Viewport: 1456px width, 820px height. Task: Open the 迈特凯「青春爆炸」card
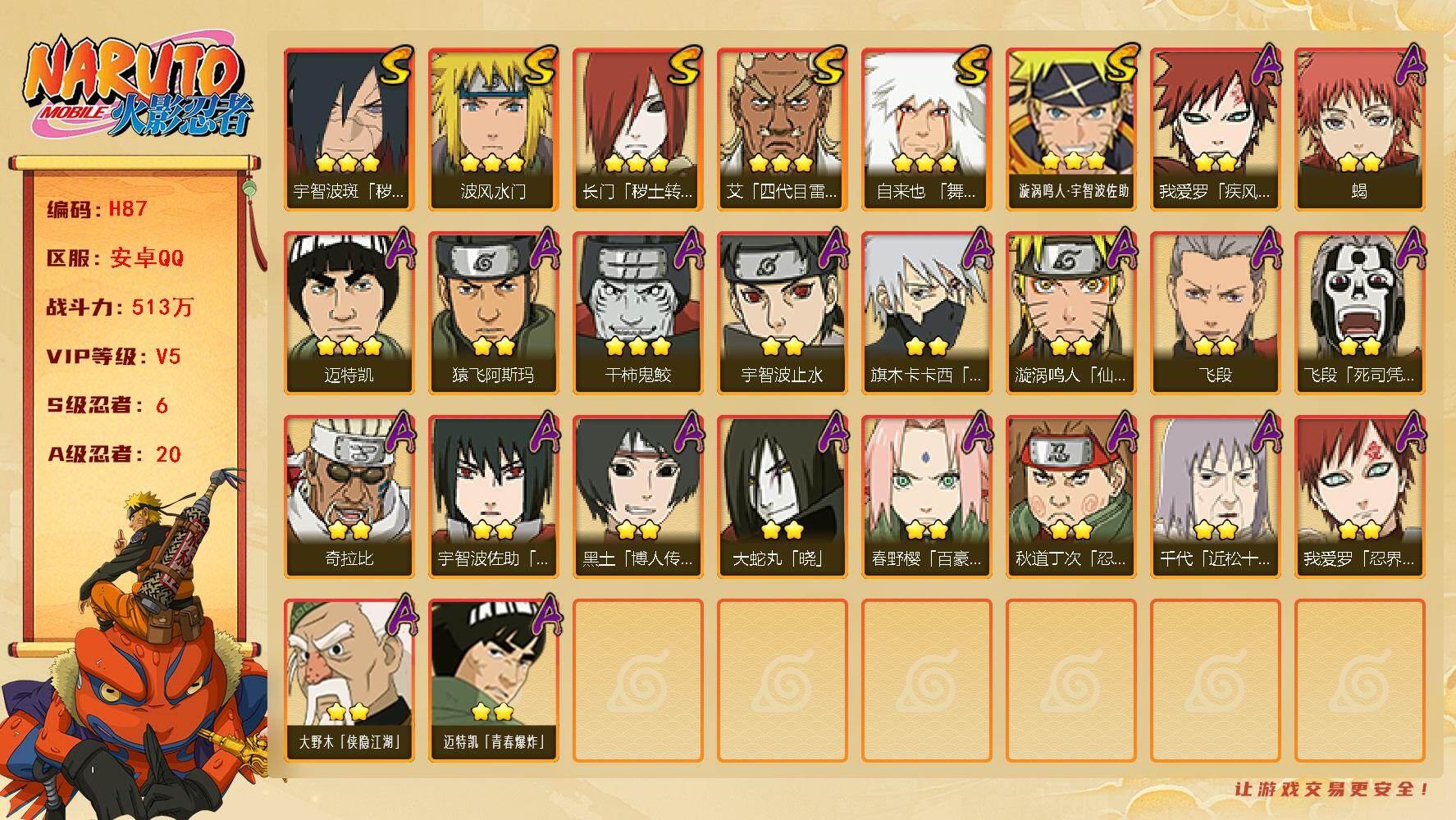(x=493, y=681)
